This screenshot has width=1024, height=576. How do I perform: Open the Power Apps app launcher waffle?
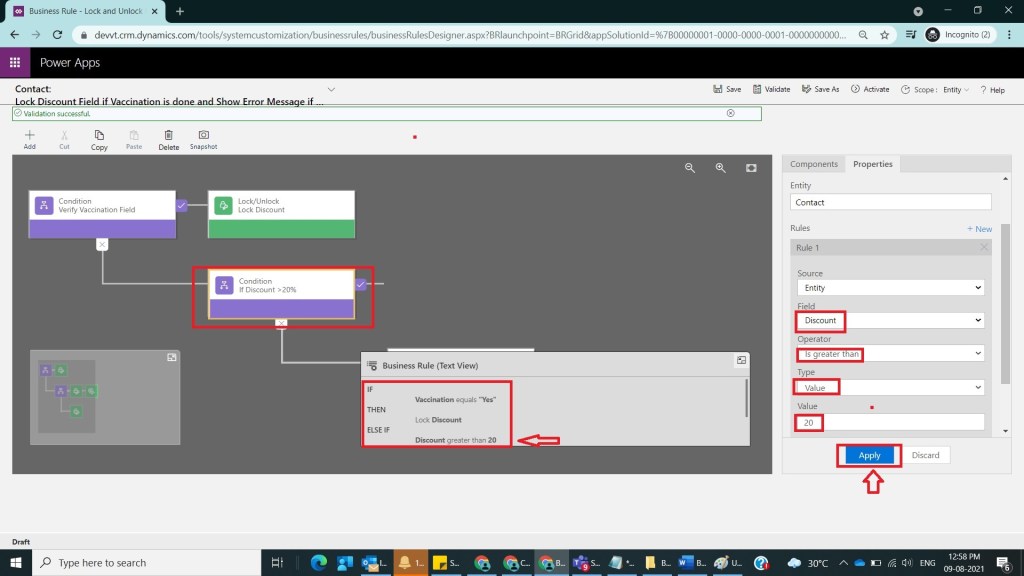(15, 62)
